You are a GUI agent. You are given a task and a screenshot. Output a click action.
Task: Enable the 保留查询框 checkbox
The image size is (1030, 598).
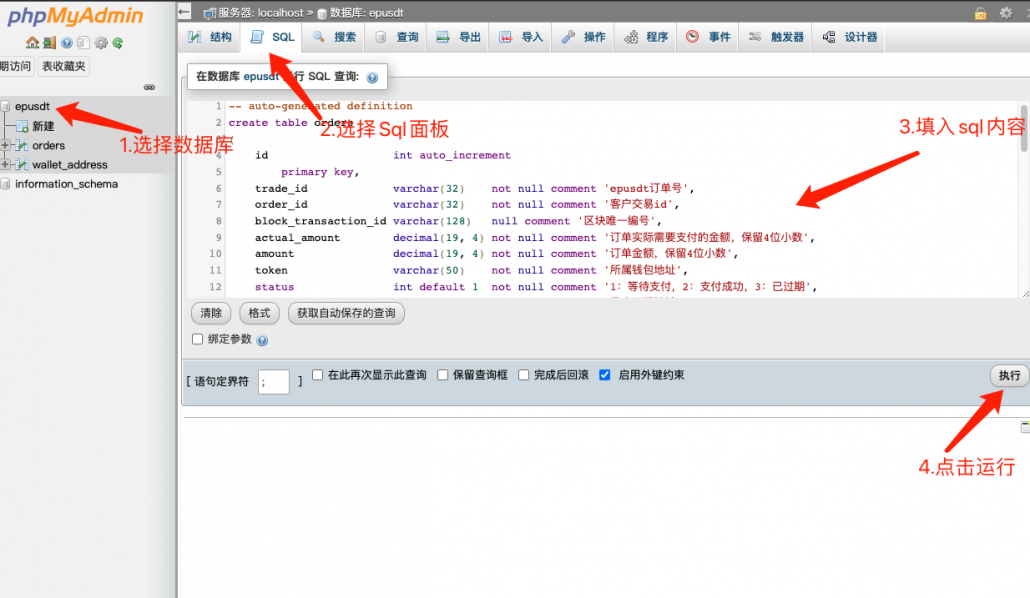click(442, 375)
